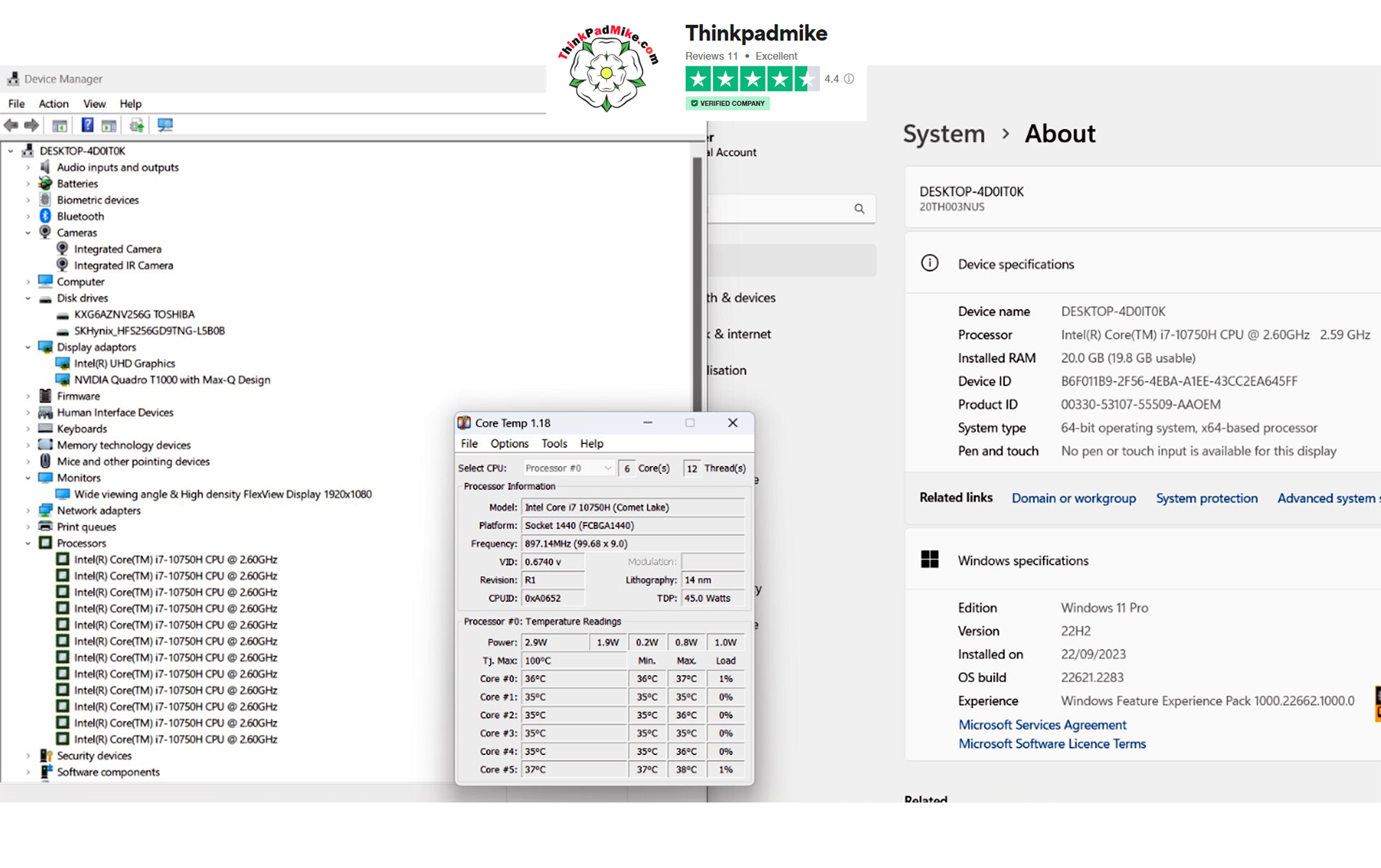
Task: Select Mice and other pointing devices
Action: point(133,462)
